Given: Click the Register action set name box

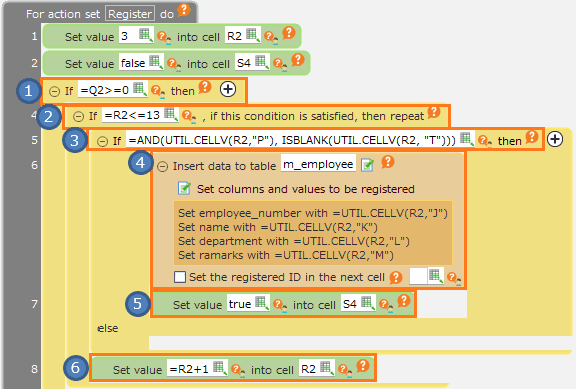Looking at the screenshot, I should 130,14.
